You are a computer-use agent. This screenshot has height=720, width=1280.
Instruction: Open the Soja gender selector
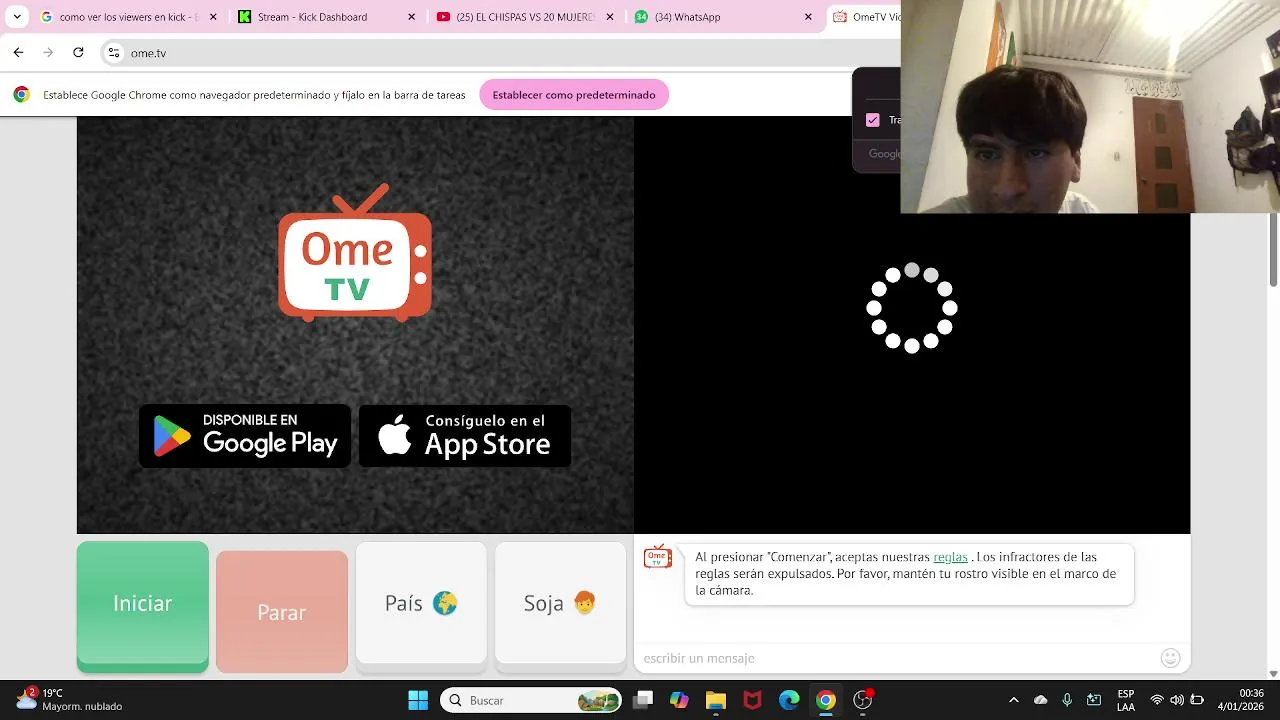click(x=560, y=603)
